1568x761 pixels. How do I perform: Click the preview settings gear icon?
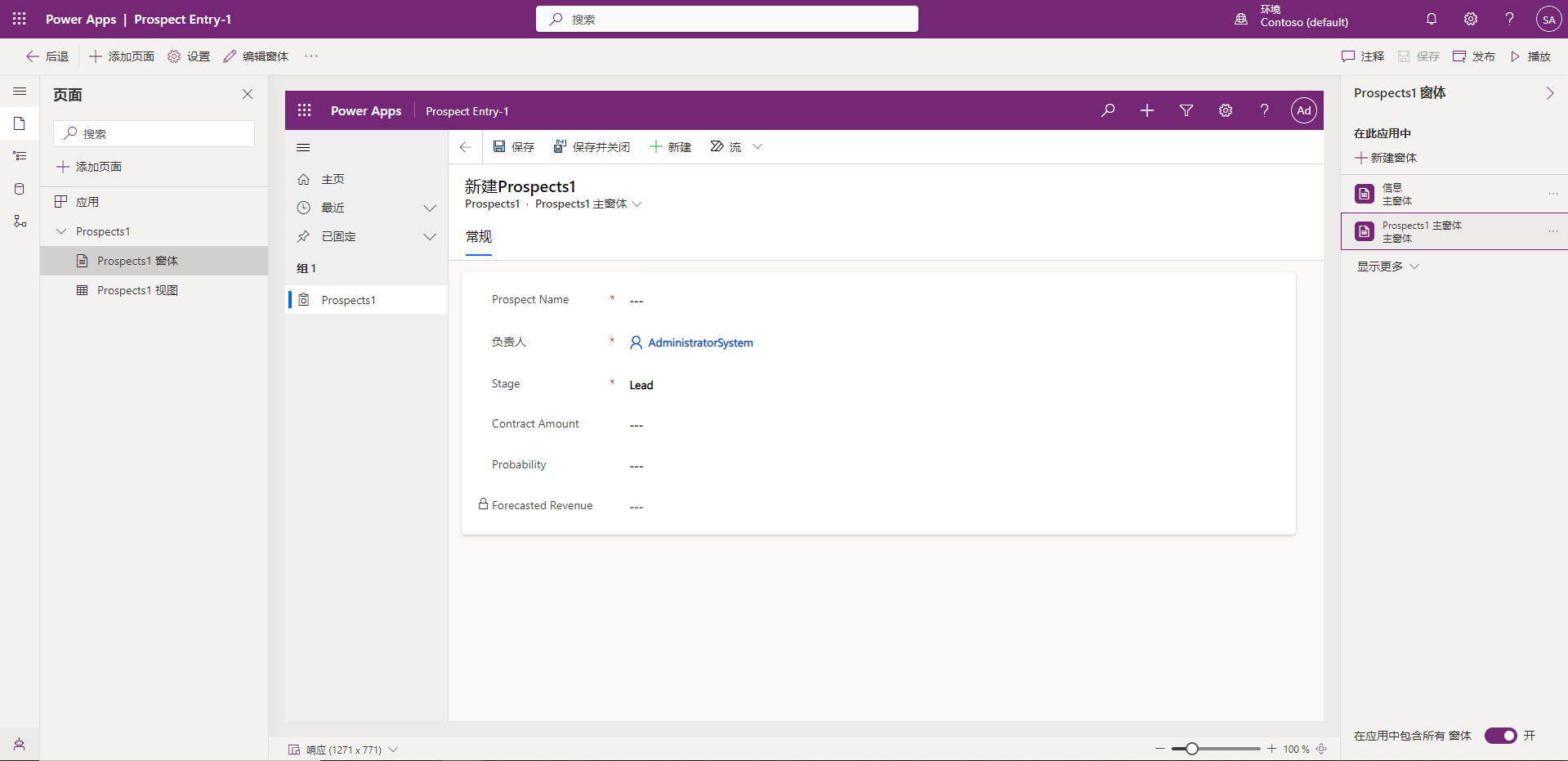pyautogui.click(x=1226, y=110)
